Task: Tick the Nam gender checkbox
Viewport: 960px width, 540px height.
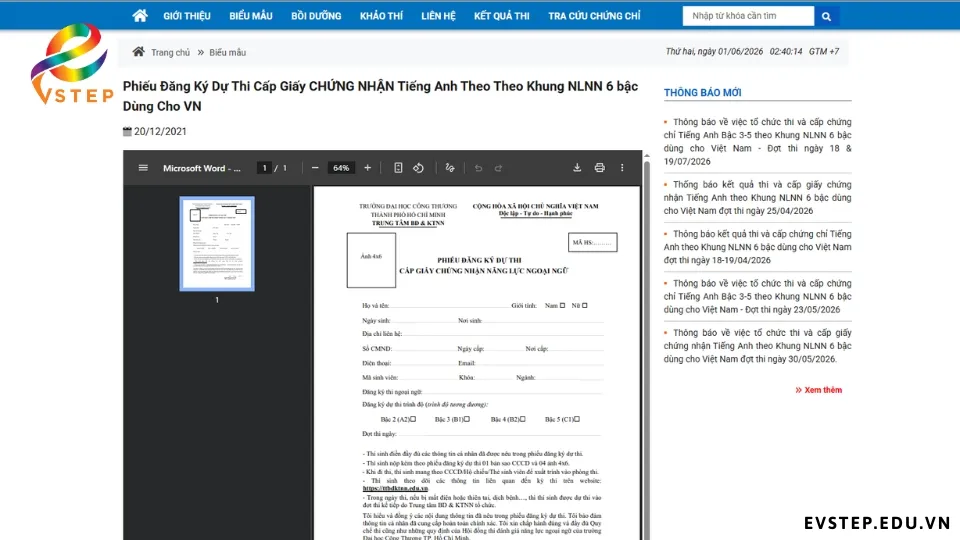Action: 563,306
